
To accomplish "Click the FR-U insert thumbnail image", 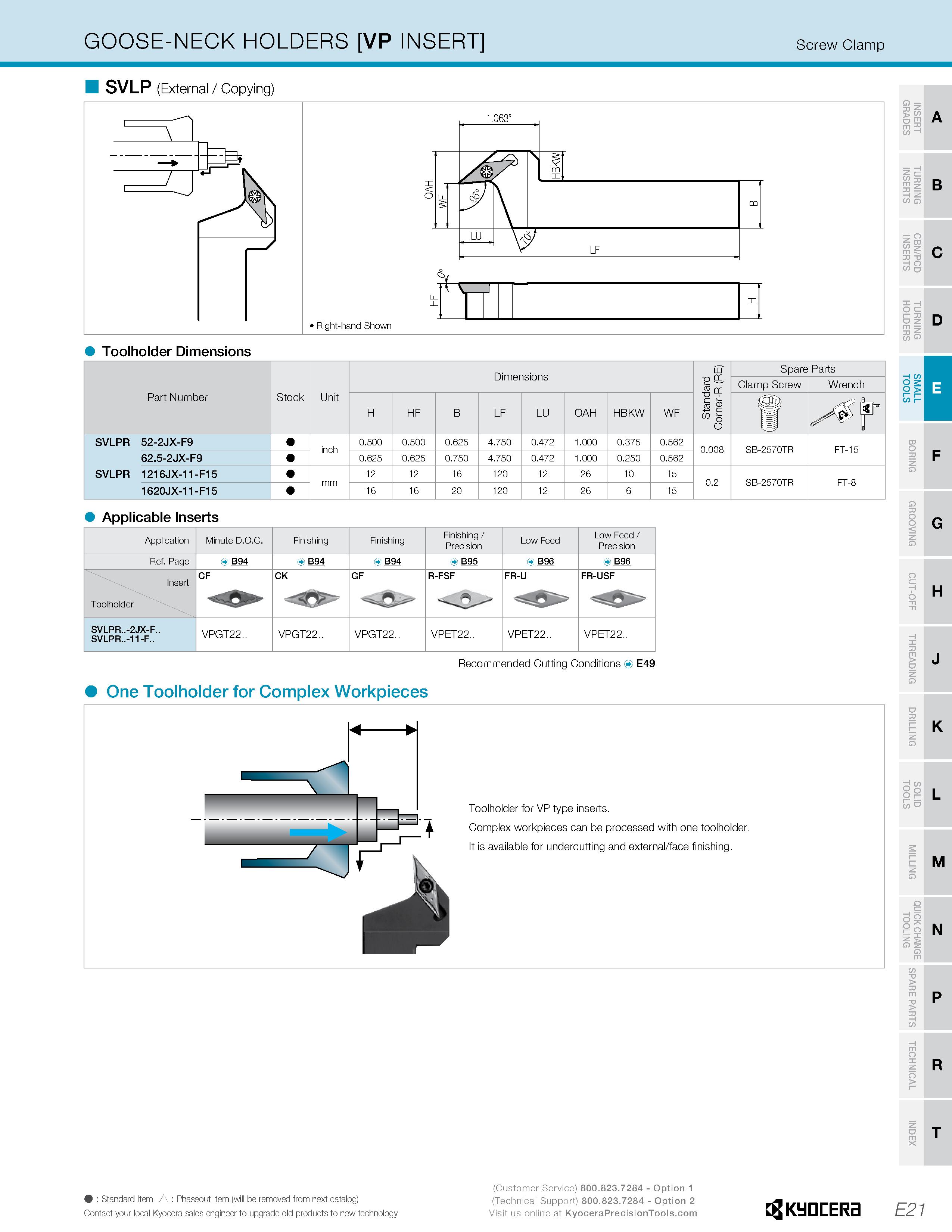I will tap(541, 598).
